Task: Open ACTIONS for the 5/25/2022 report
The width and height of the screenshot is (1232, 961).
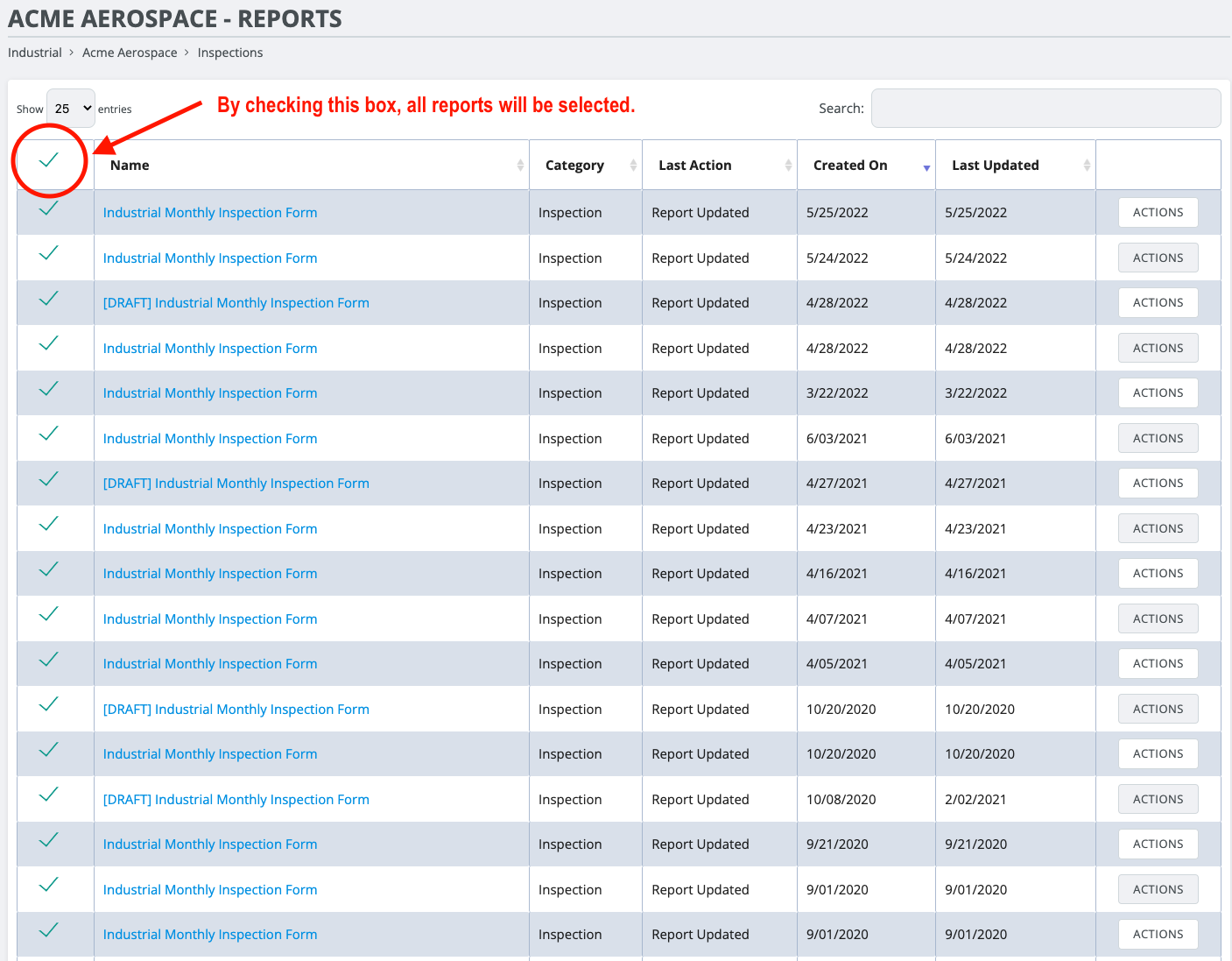Action: 1158,213
